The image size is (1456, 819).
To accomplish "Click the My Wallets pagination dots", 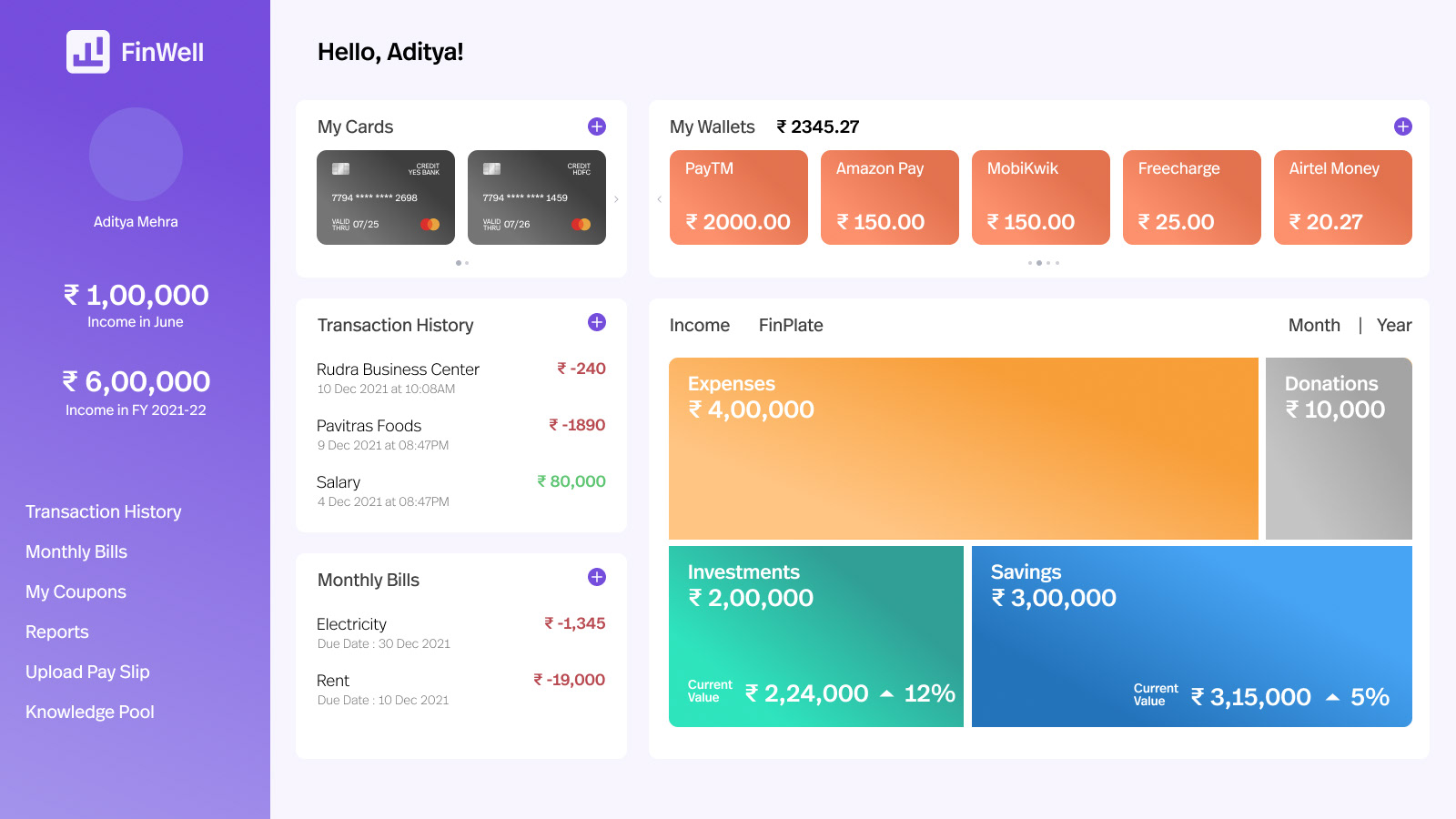I will click(x=1044, y=263).
